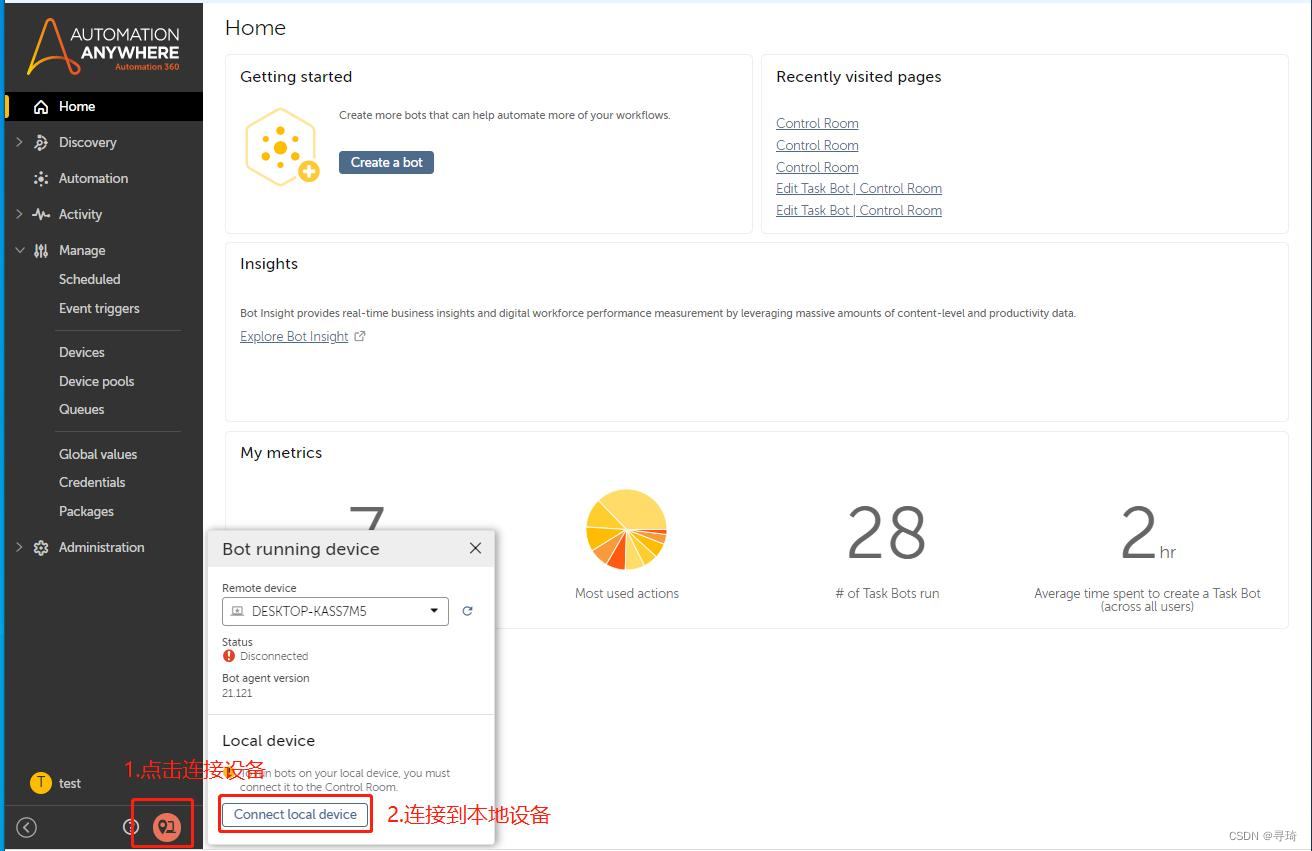
Task: Open third Control Room recent link
Action: coord(817,168)
